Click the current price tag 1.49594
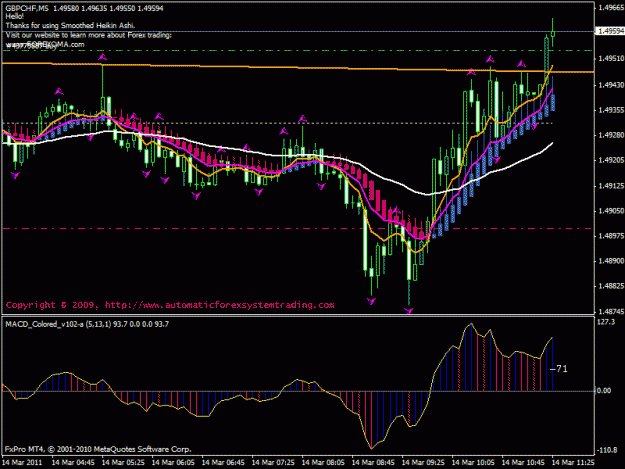625x469 pixels. [x=610, y=31]
